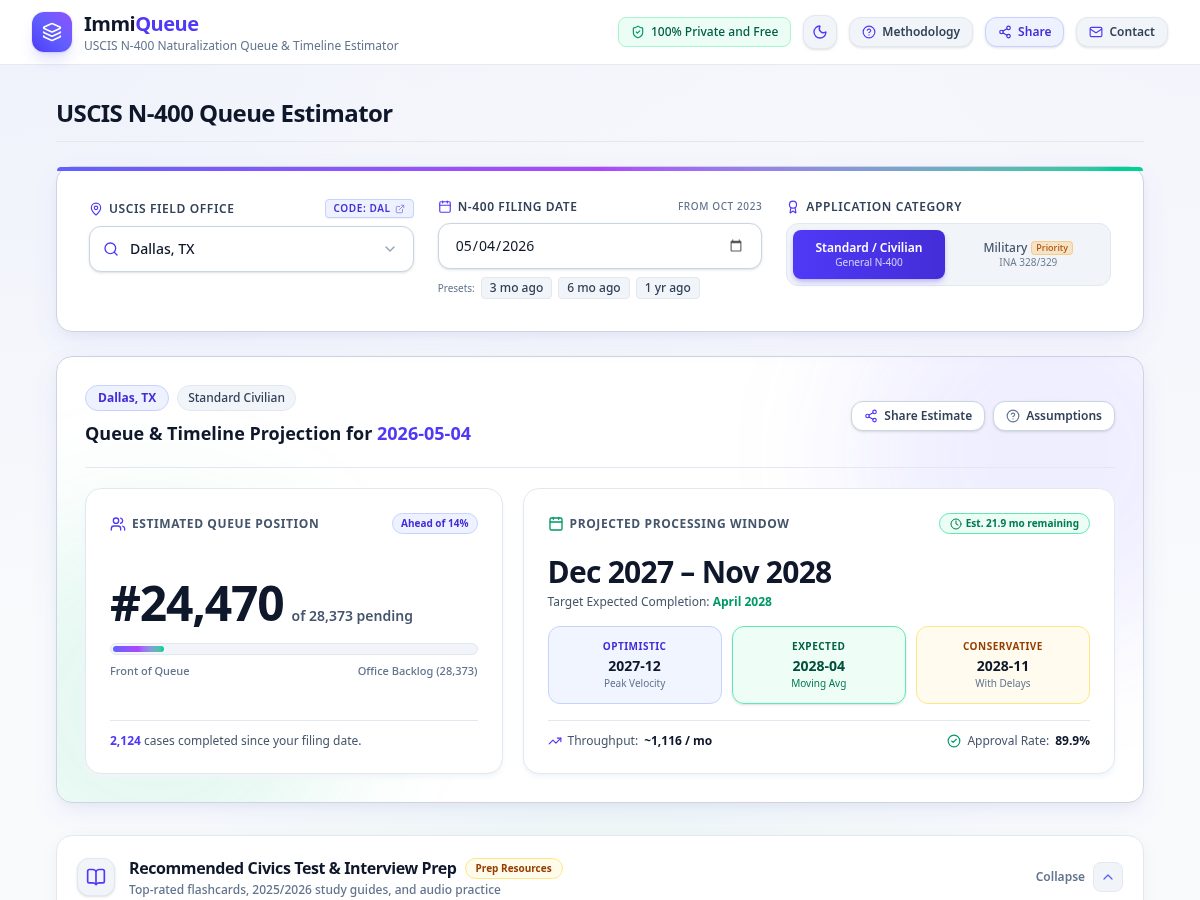1200x900 pixels.
Task: Click the search icon in the field office box
Action: pyautogui.click(x=110, y=249)
